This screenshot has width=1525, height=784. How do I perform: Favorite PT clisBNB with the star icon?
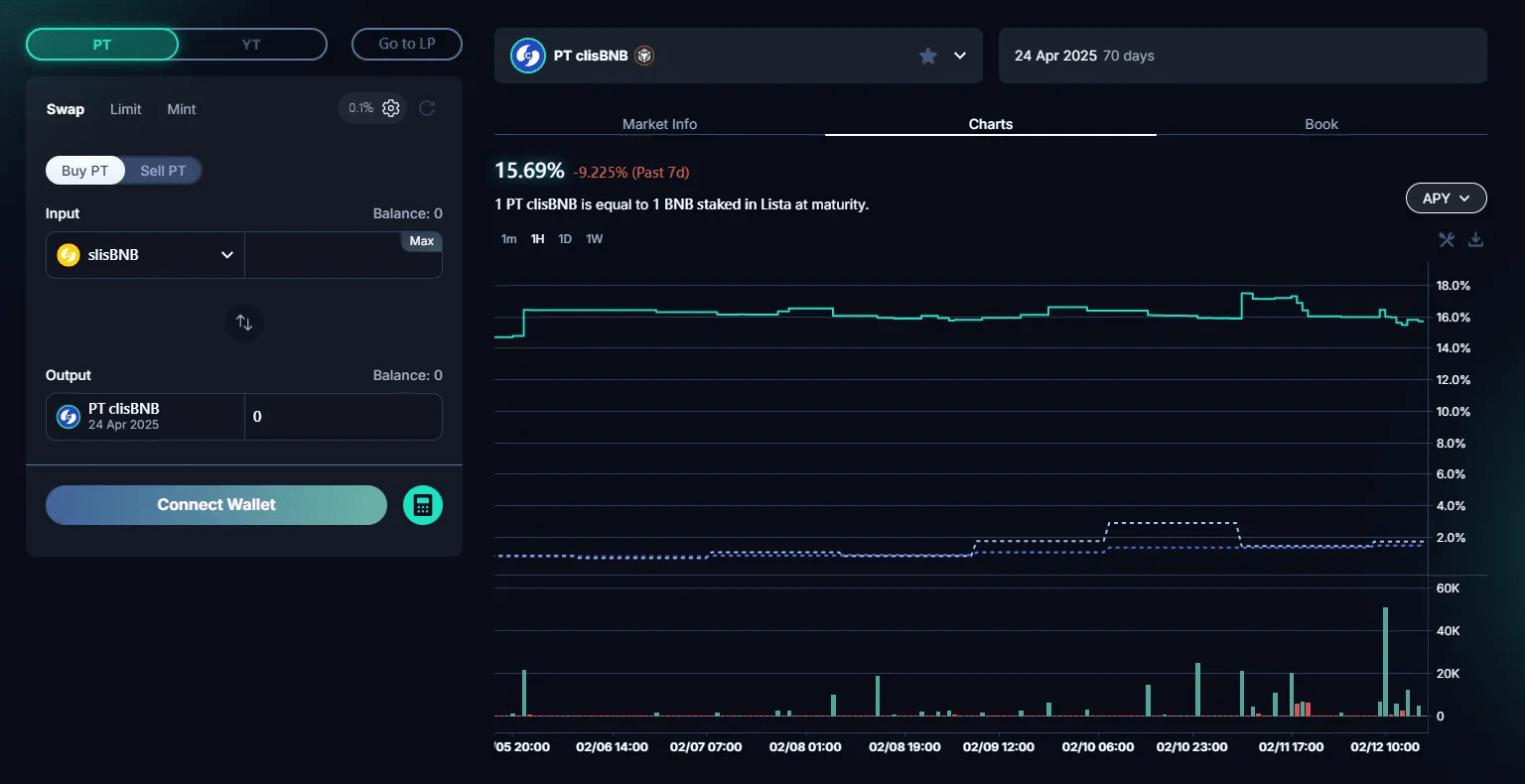pos(928,56)
